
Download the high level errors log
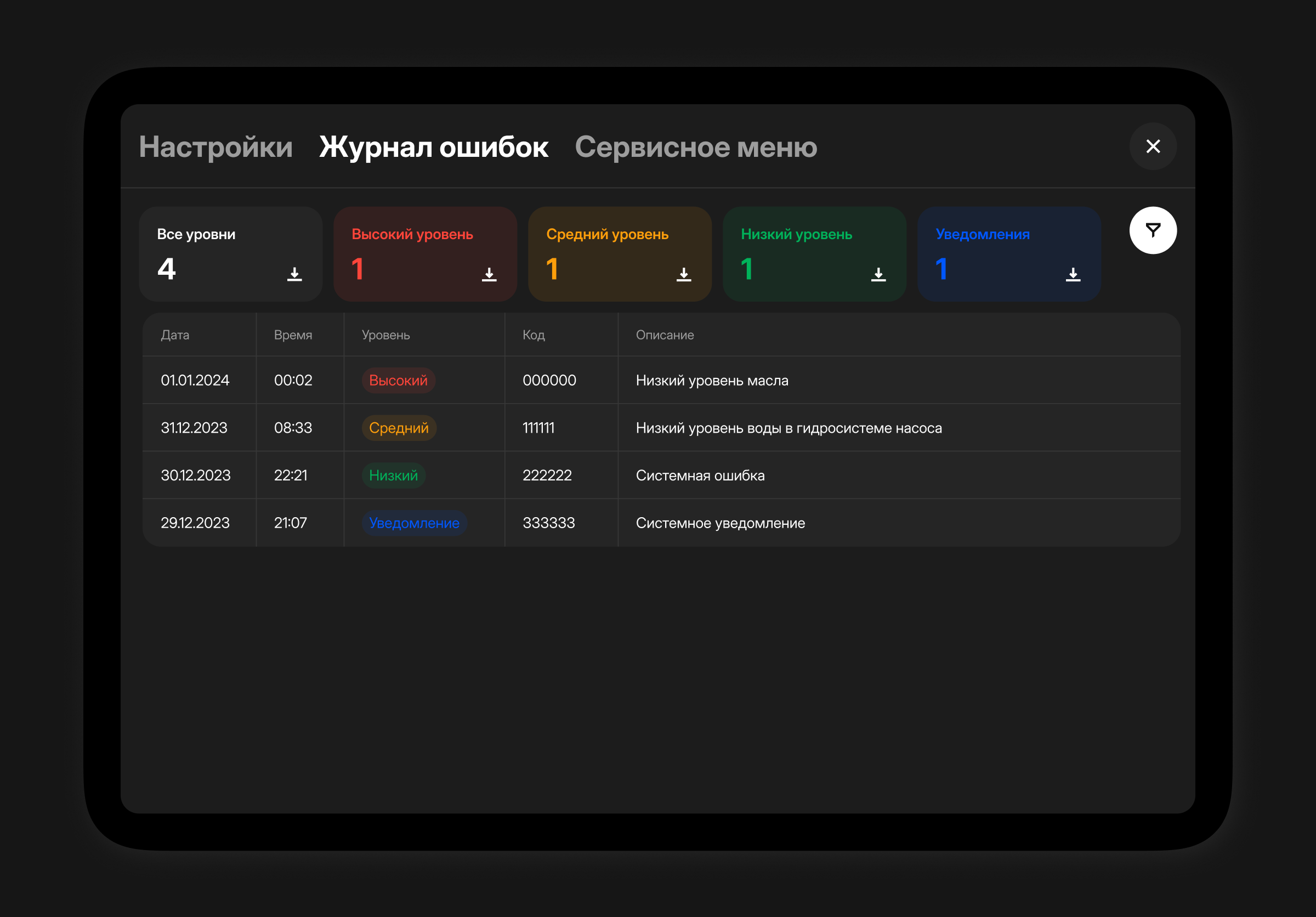(489, 274)
